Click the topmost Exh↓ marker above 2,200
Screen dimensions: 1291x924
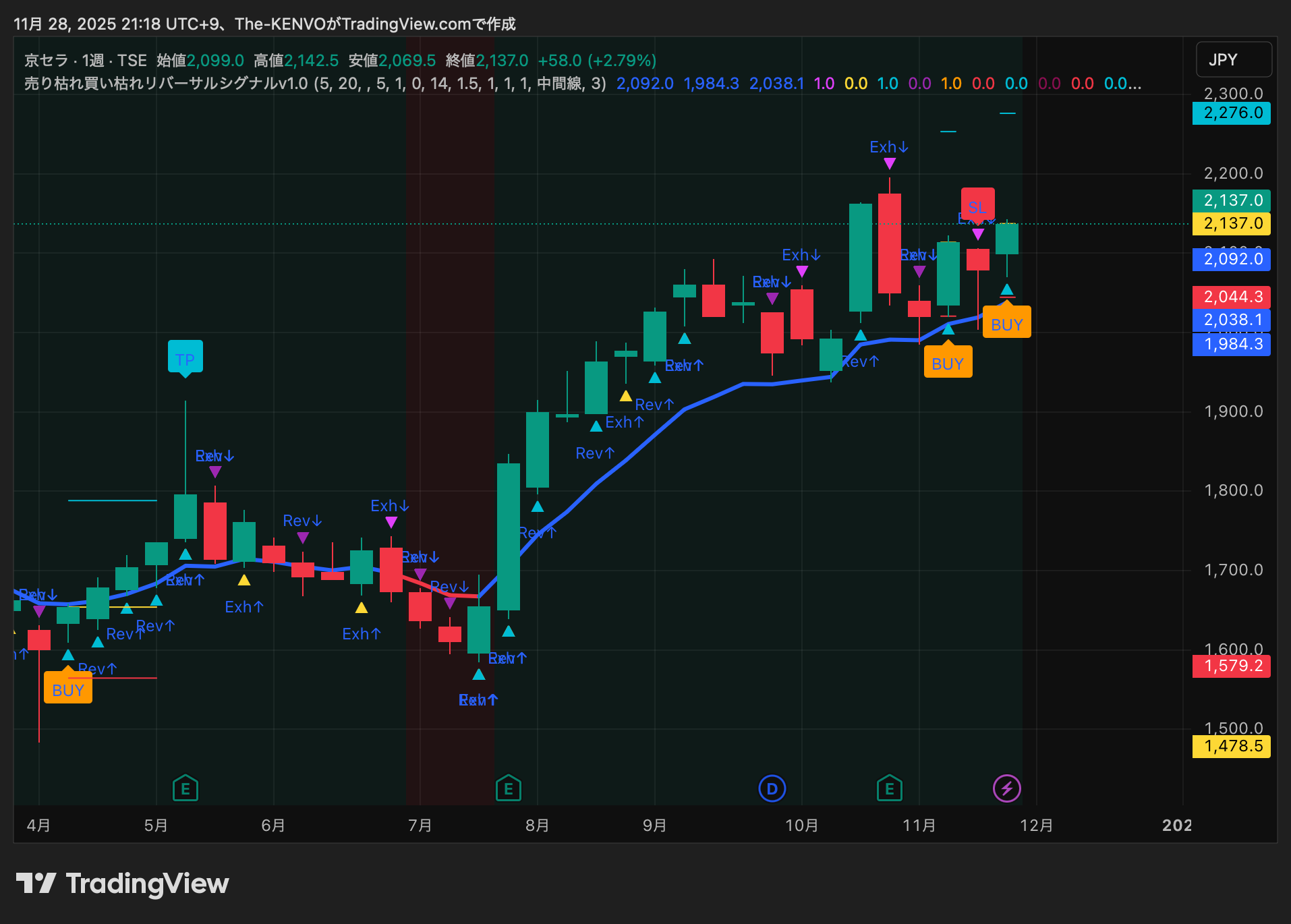[x=889, y=147]
